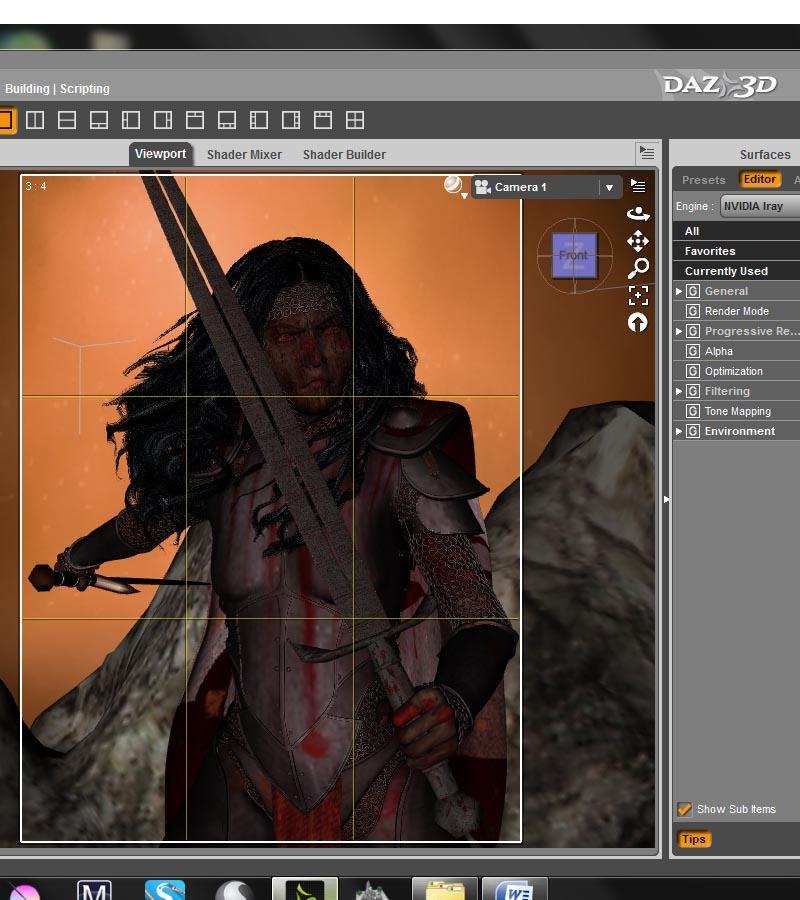Image resolution: width=800 pixels, height=900 pixels.
Task: Open the Shader Builder tab
Action: point(344,154)
